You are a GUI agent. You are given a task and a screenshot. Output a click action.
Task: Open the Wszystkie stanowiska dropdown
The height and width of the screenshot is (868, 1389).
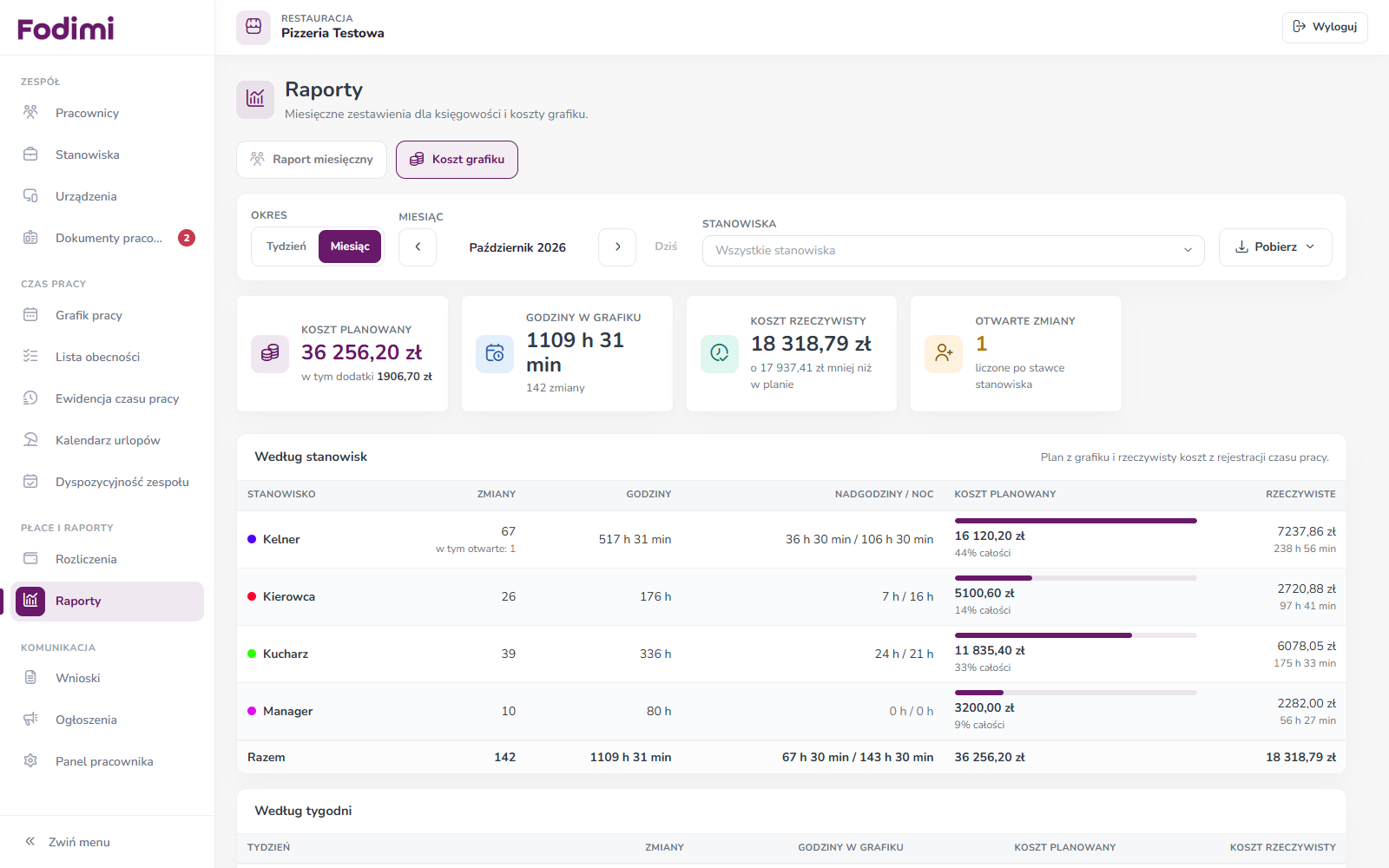[x=953, y=250]
